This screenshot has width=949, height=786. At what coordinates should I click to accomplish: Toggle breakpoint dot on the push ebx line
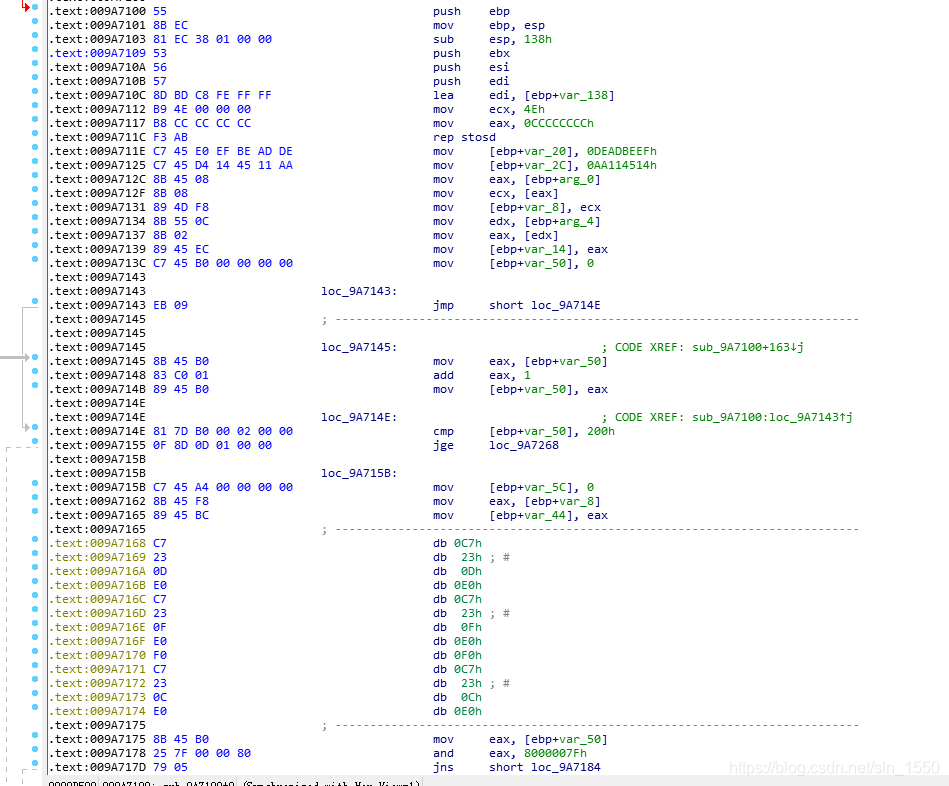35,50
